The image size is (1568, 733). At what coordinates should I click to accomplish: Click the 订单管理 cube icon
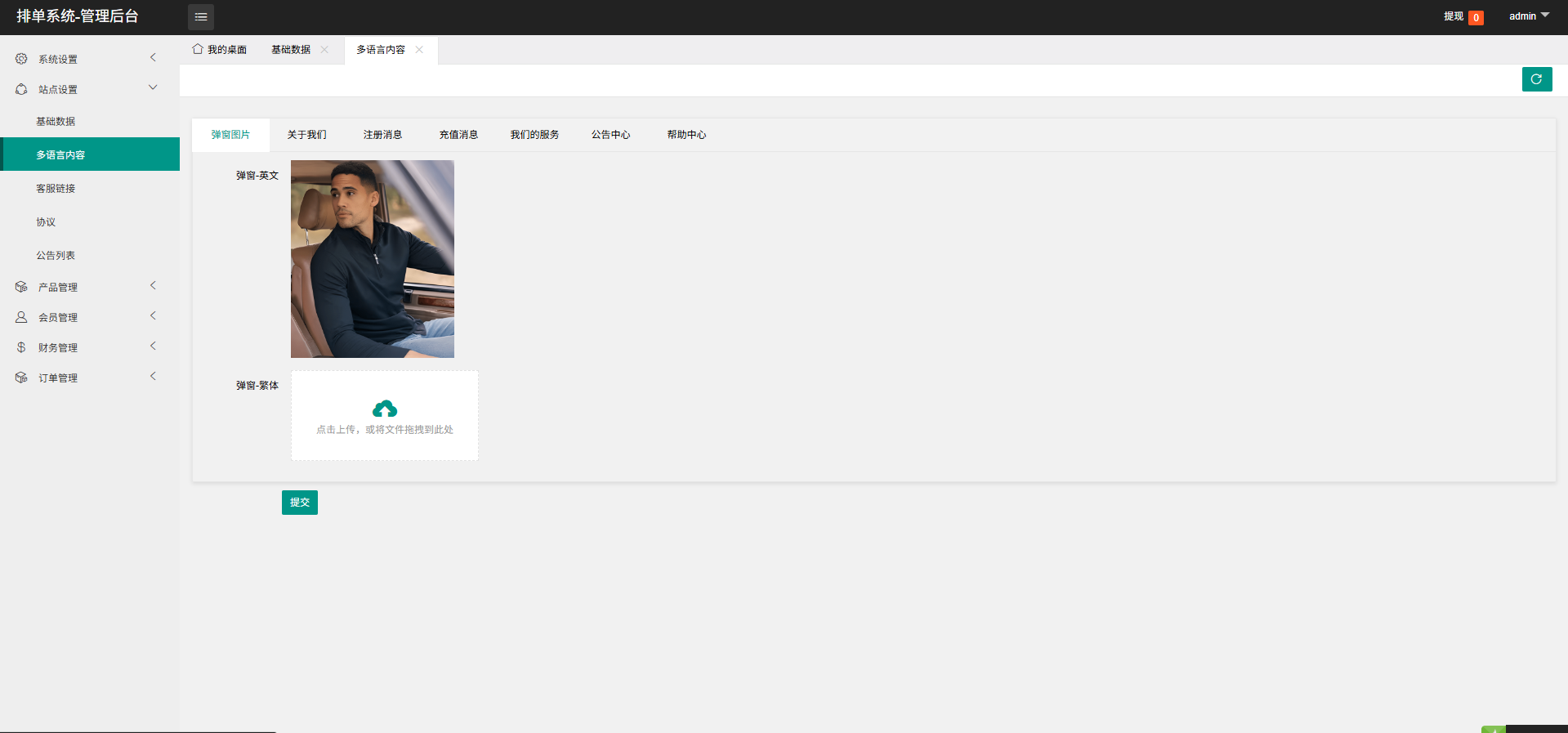click(x=21, y=378)
